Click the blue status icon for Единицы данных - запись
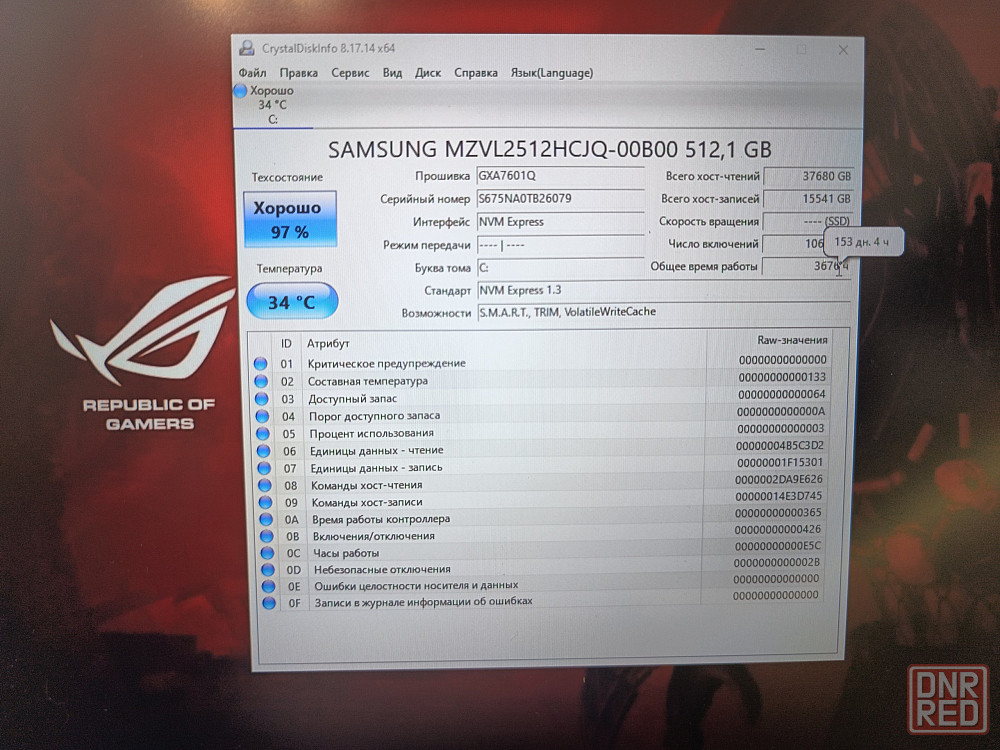The image size is (1000, 750). pos(264,468)
